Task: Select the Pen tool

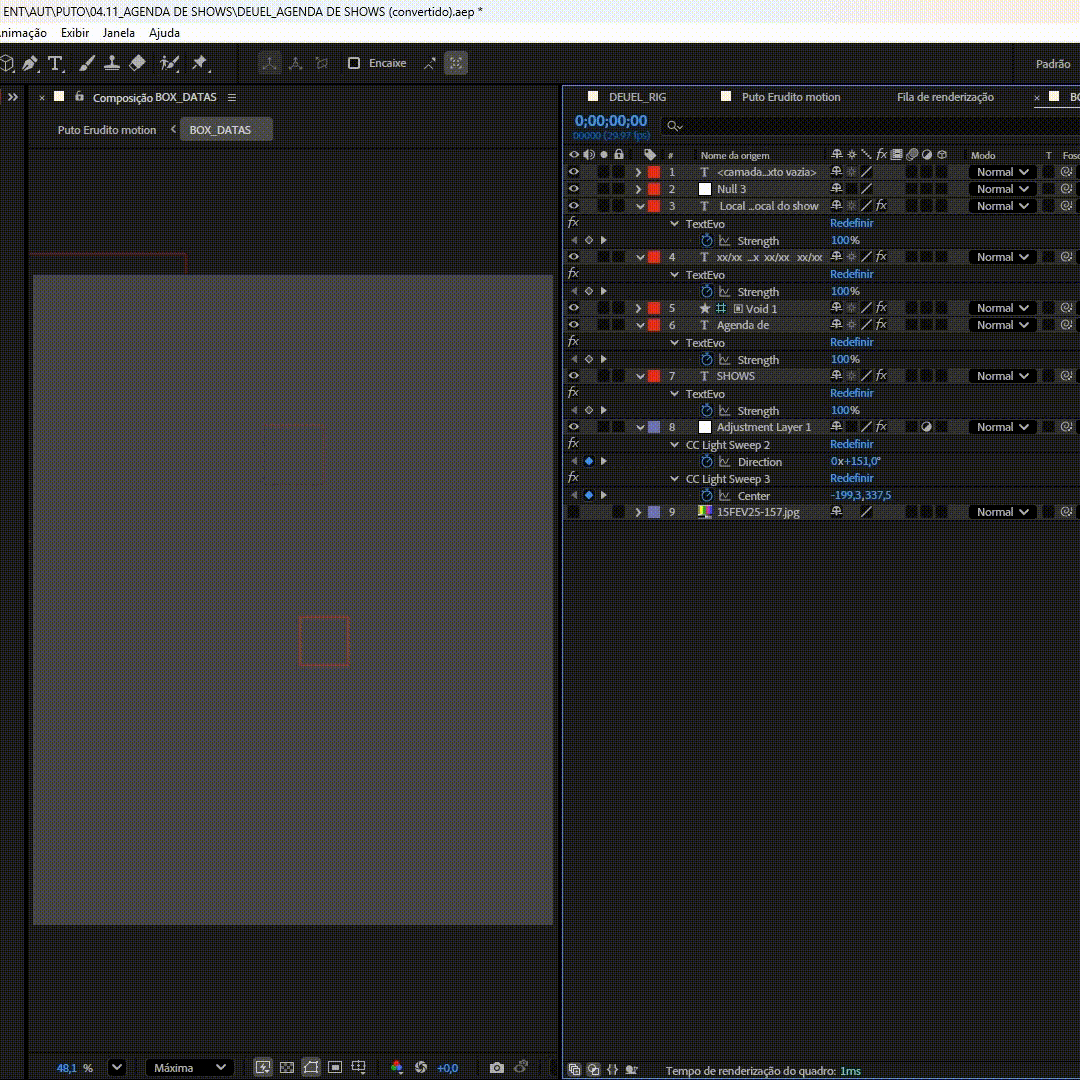Action: (x=30, y=63)
